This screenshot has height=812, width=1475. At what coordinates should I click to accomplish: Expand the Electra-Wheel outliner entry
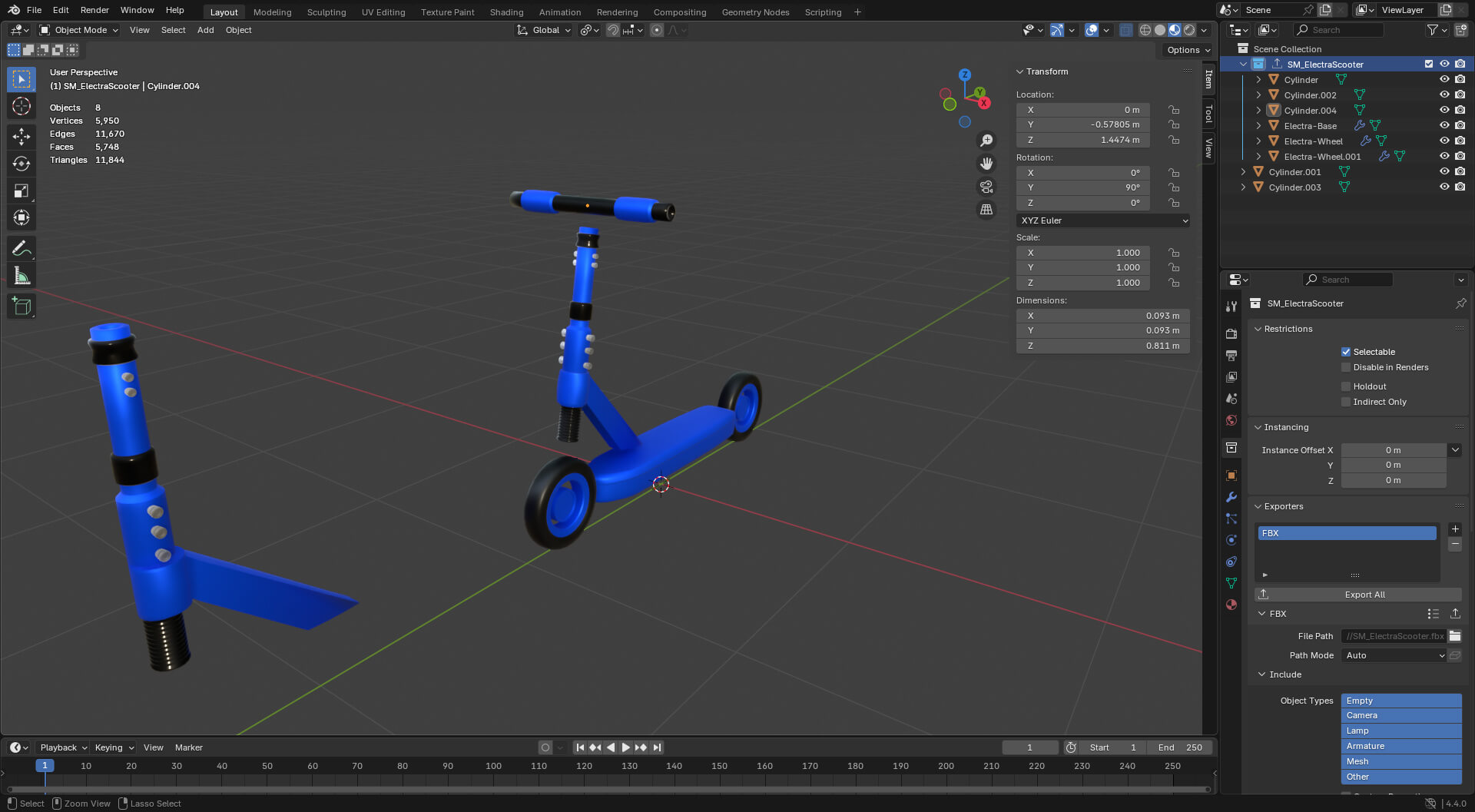point(1258,141)
